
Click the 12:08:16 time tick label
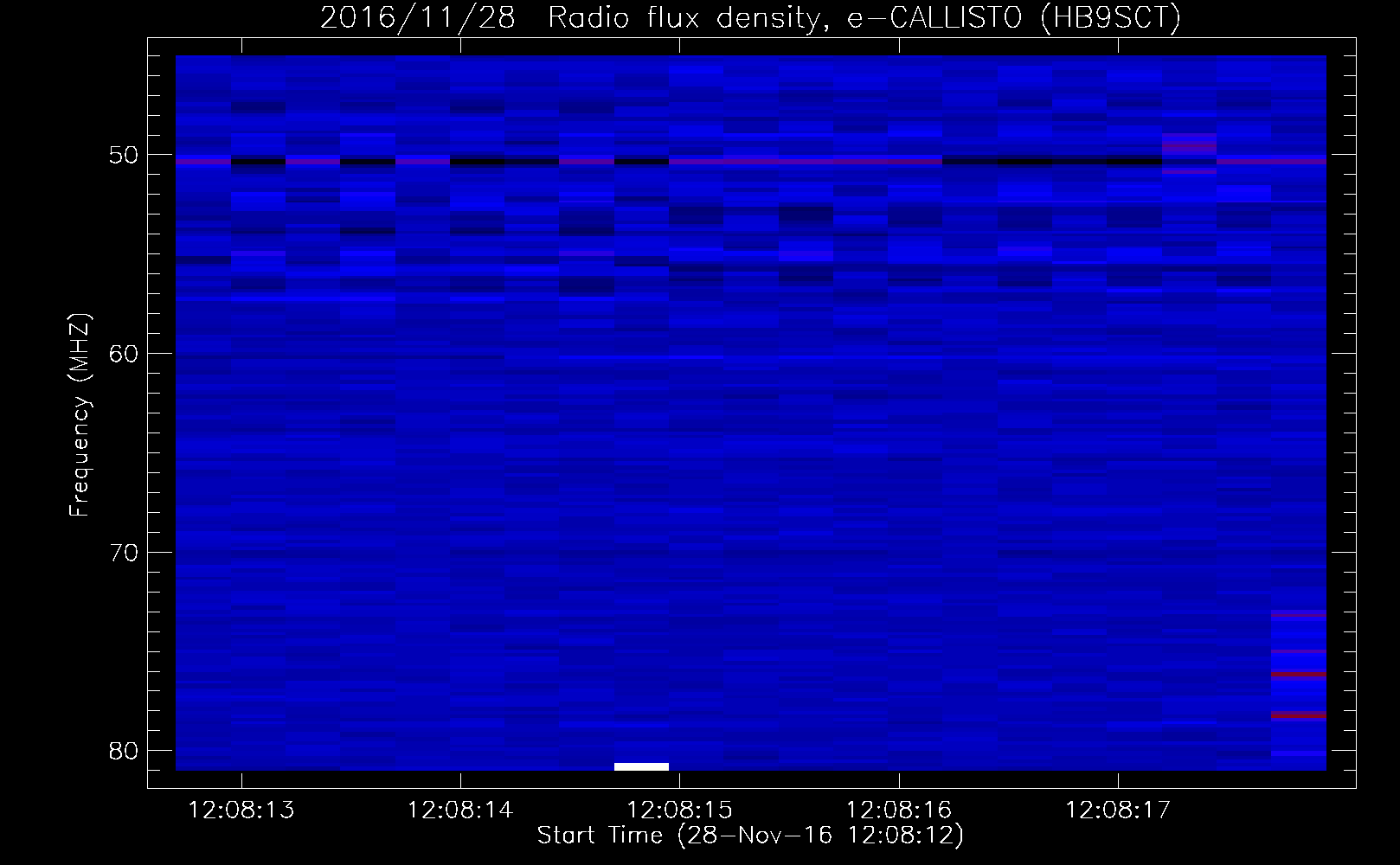point(898,811)
